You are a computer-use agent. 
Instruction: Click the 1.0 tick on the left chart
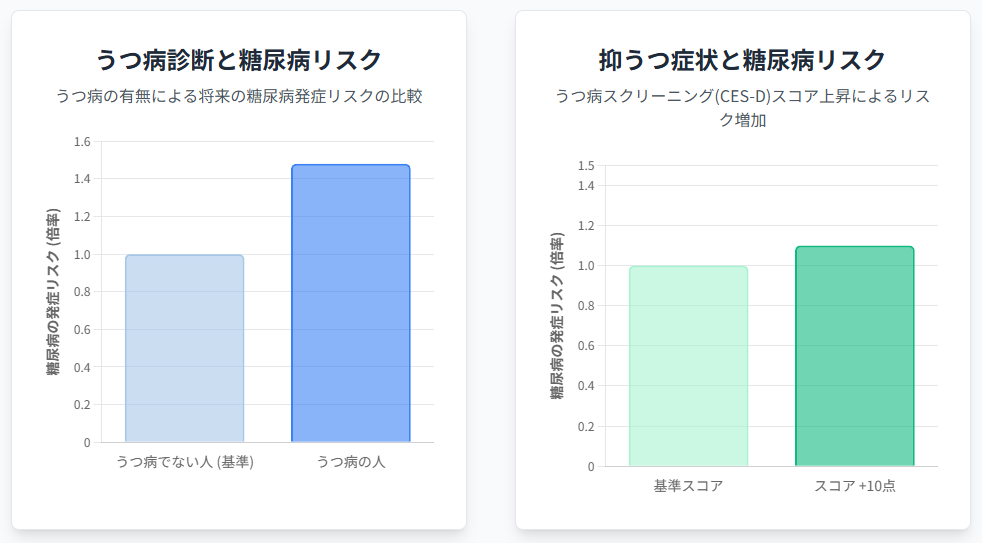(x=81, y=254)
